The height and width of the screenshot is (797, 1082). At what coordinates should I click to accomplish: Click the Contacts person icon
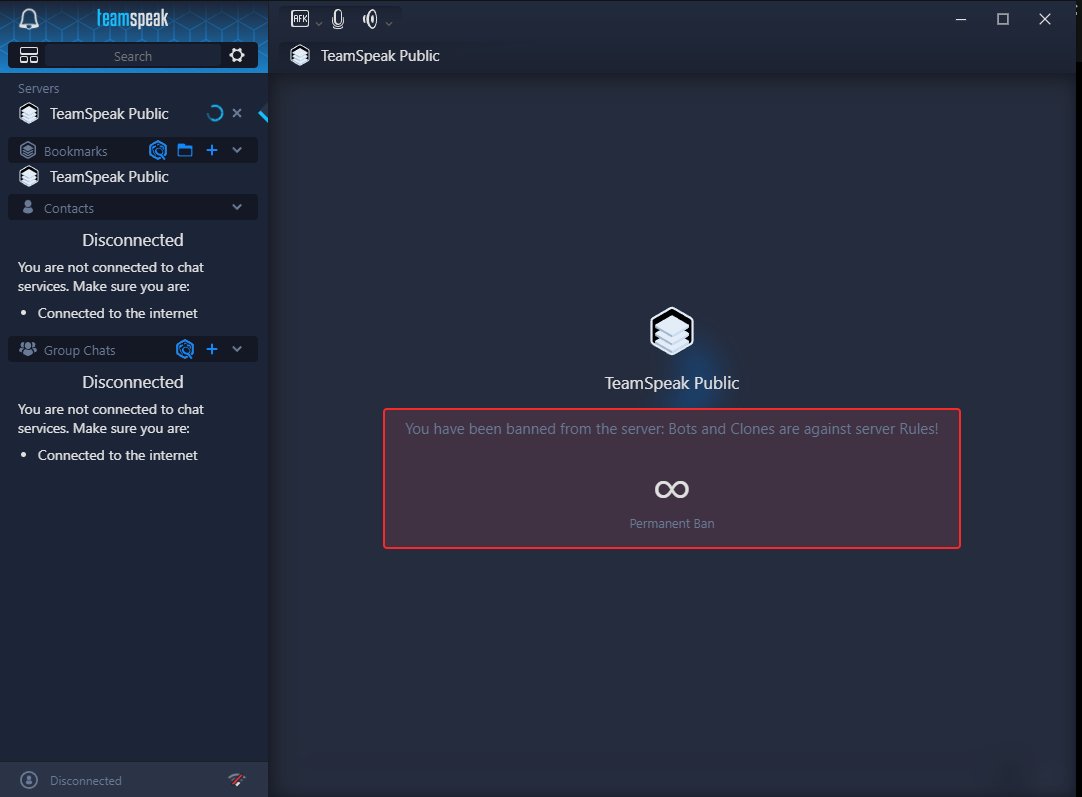[x=28, y=207]
